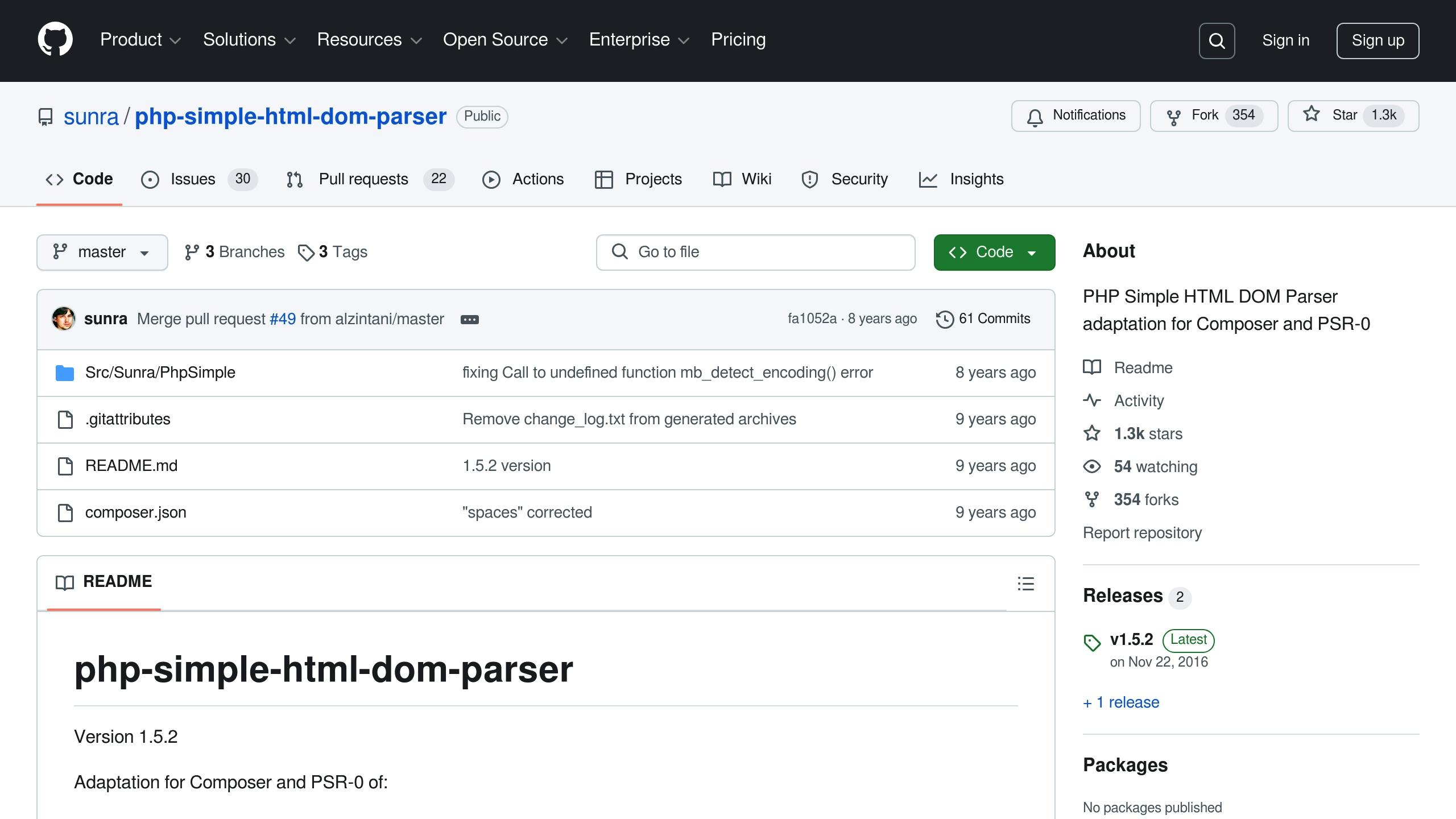Open the sunra owner link
Screen dimensions: 1456x819
(91, 117)
